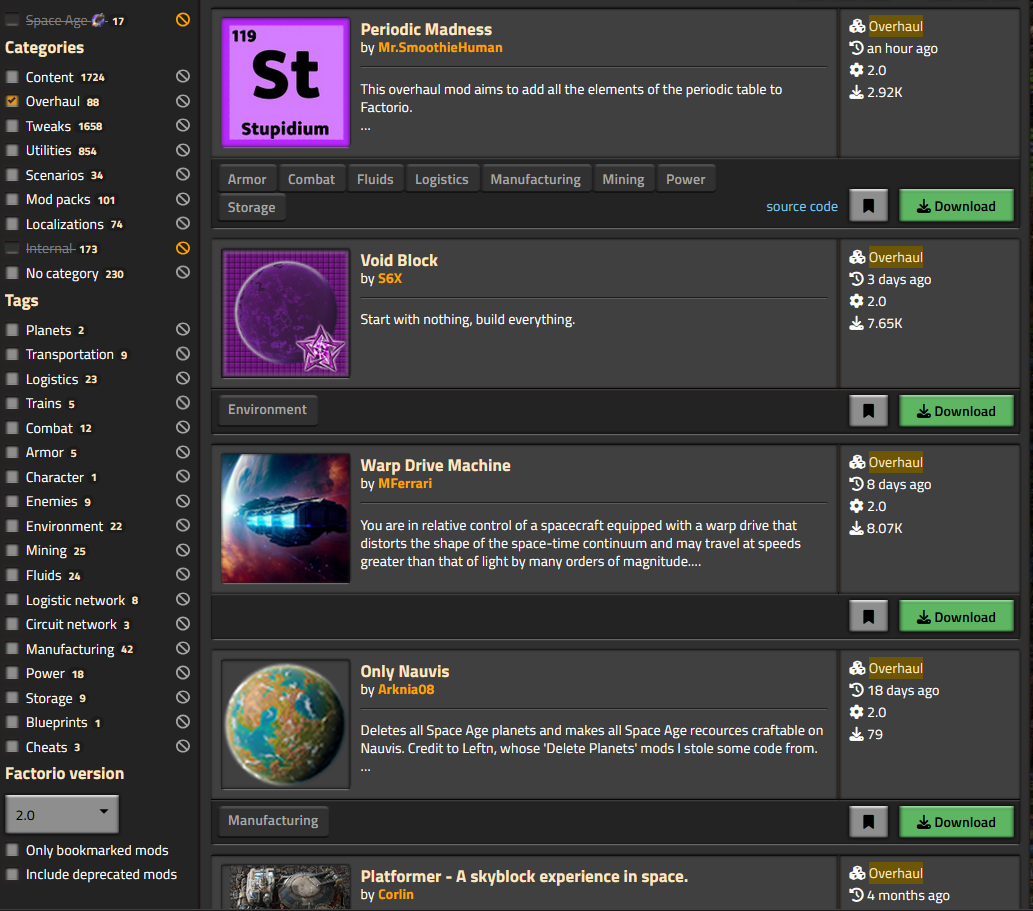Bookmark the Void Block mod

click(x=868, y=411)
